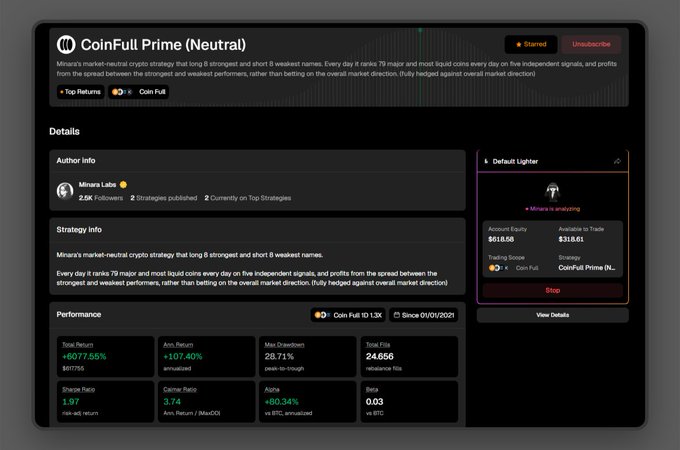Click 2 Currently on Top Strategies
This screenshot has height=450, width=680.
click(248, 198)
